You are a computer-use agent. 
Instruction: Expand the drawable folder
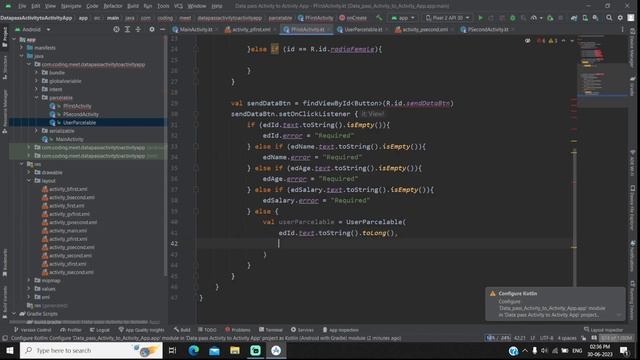point(29,172)
